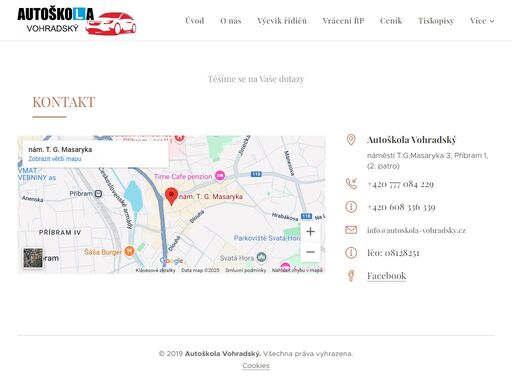Viewport: 512px width, 384px height.
Task: Select the Šáša Burger restaurant marker
Action: click(129, 251)
